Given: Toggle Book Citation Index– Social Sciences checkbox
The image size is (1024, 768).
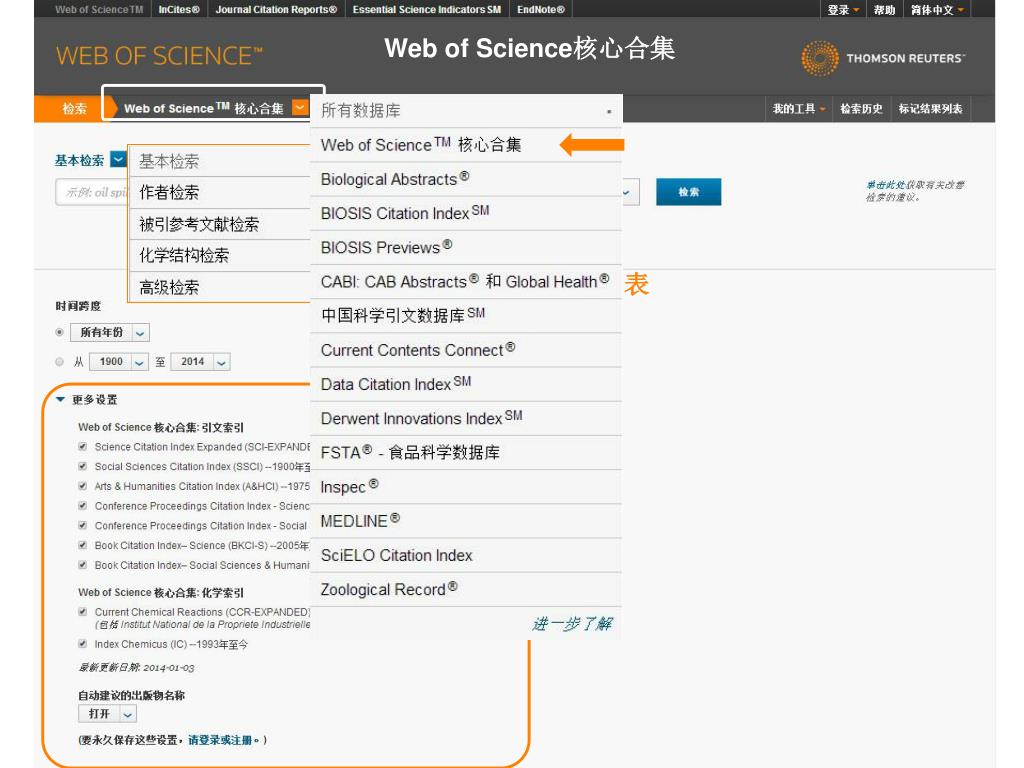Looking at the screenshot, I should [82, 565].
